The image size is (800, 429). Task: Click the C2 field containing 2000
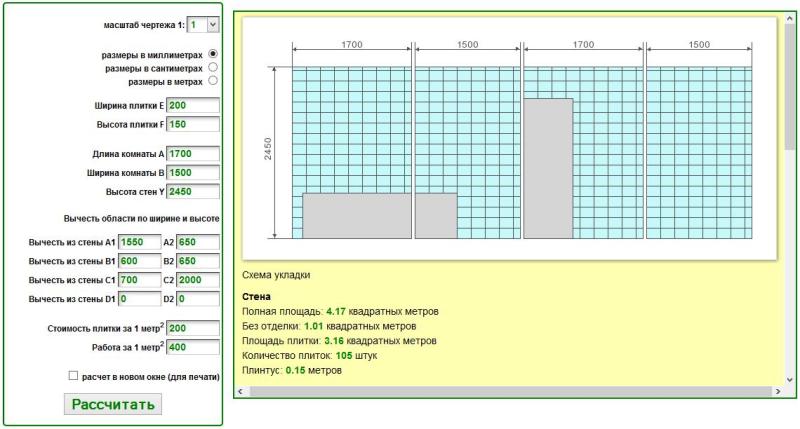click(198, 280)
